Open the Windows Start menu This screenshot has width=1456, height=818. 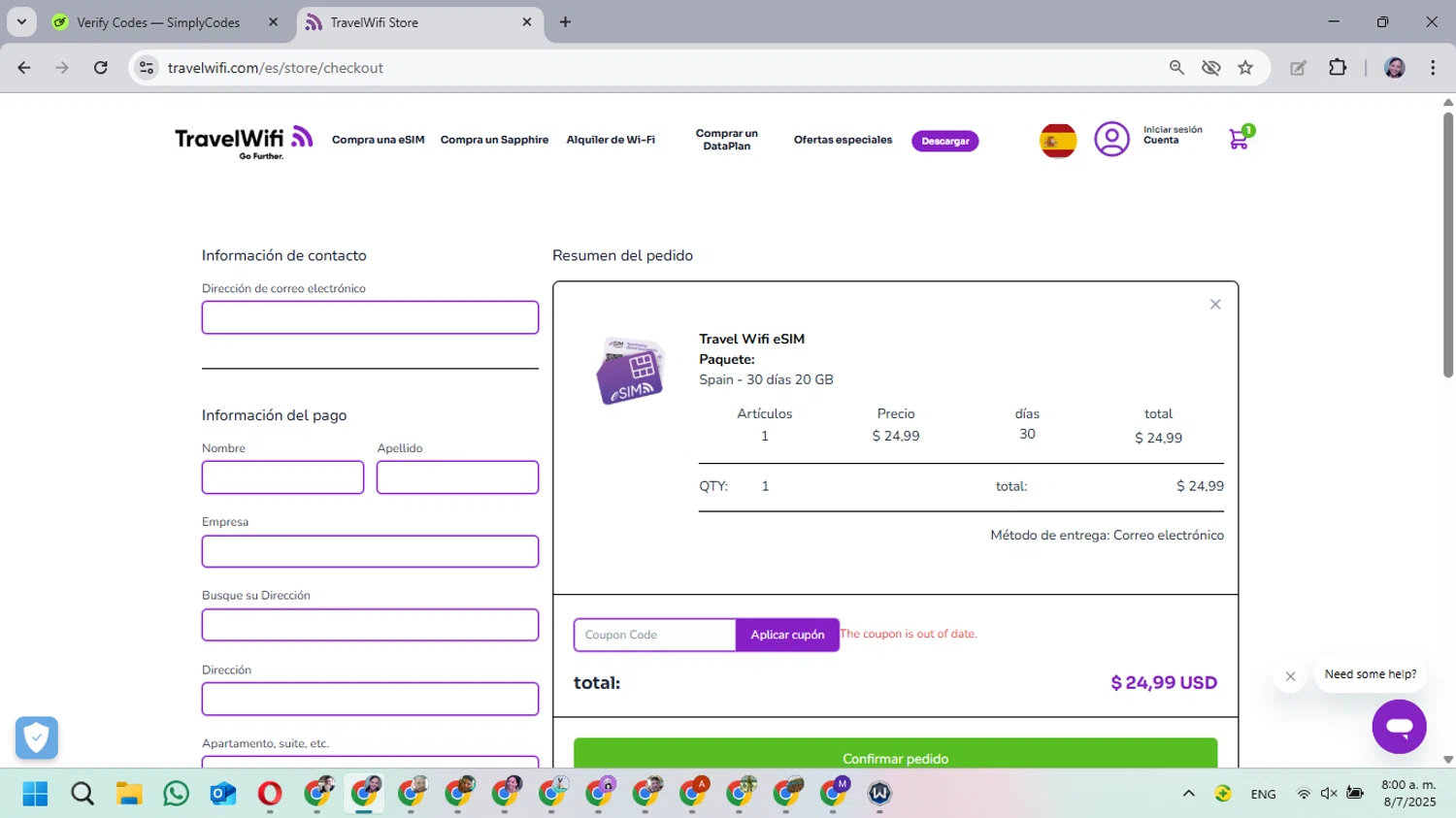pos(35,794)
